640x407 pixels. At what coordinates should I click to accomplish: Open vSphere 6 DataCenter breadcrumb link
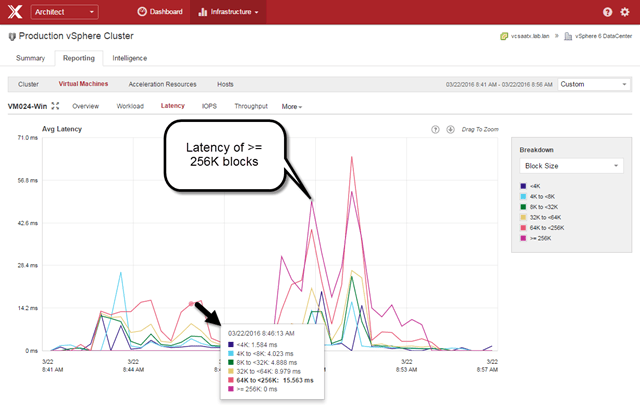[x=603, y=36]
